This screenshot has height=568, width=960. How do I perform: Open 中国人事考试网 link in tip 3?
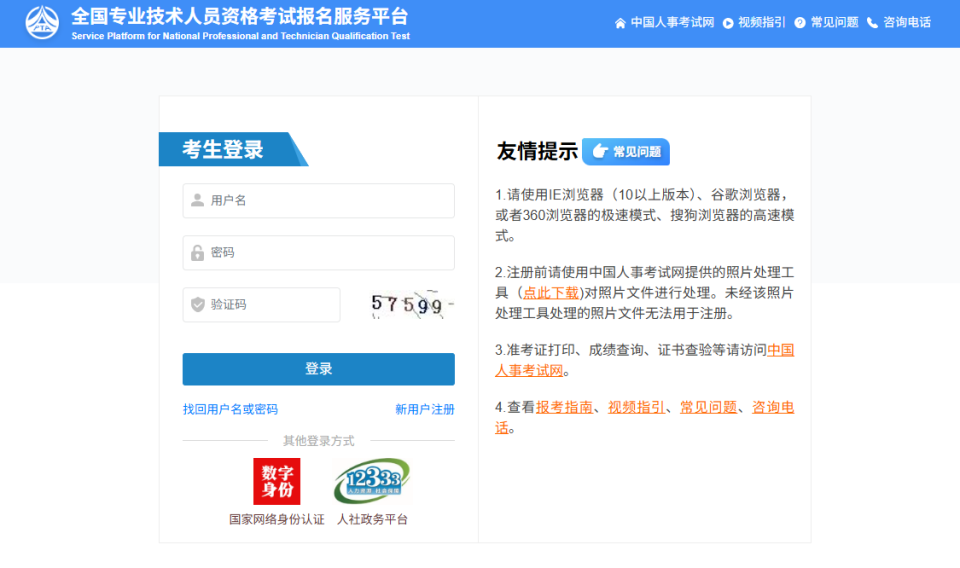pyautogui.click(x=781, y=350)
